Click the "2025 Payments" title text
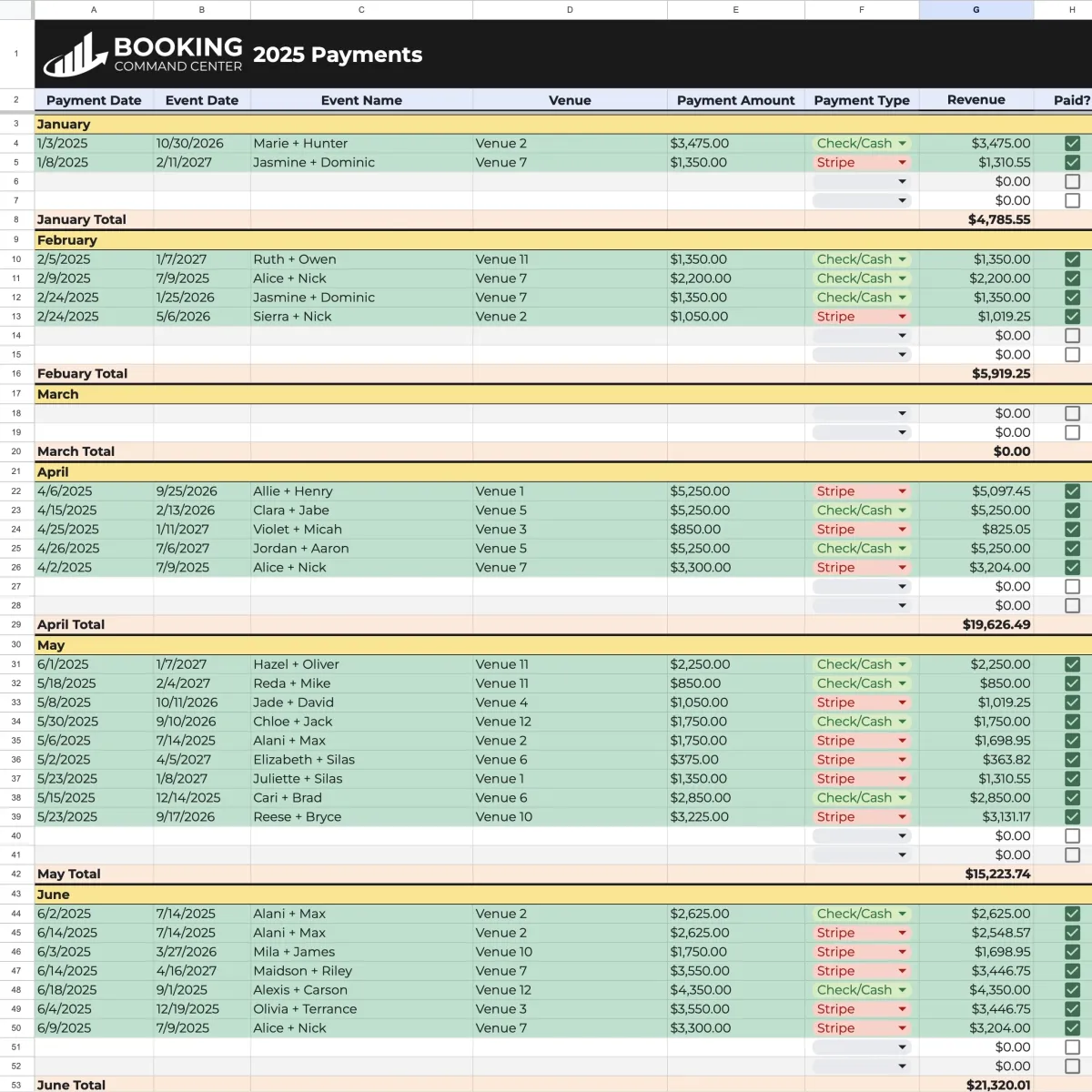The height and width of the screenshot is (1092, 1092). pos(338,55)
